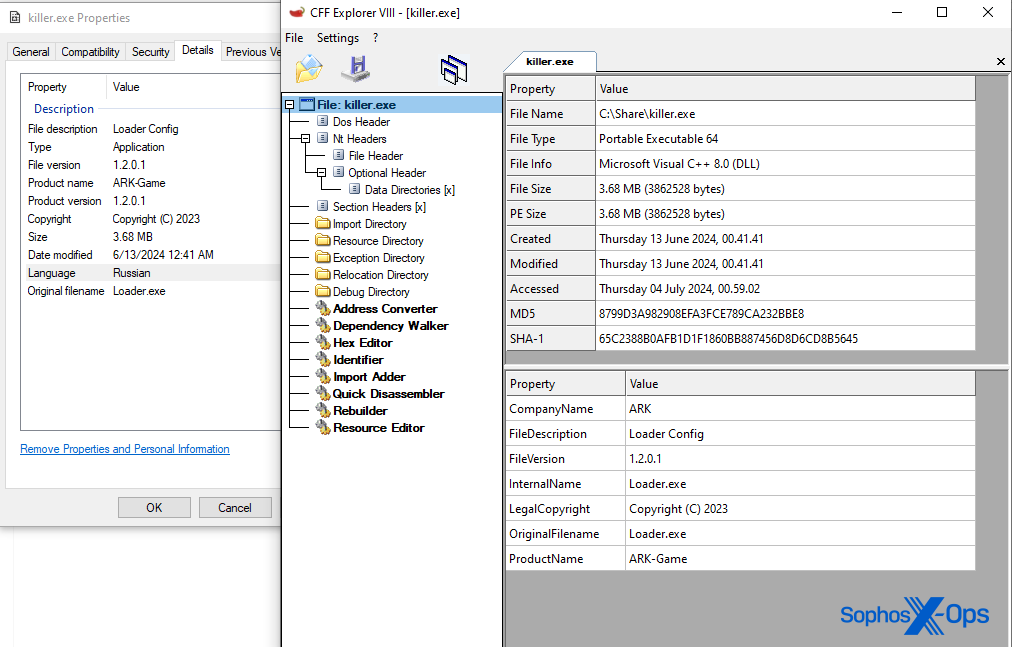Click the LegalCopyright value Copyright (C) 2023
The height and width of the screenshot is (647, 1012).
click(800, 509)
